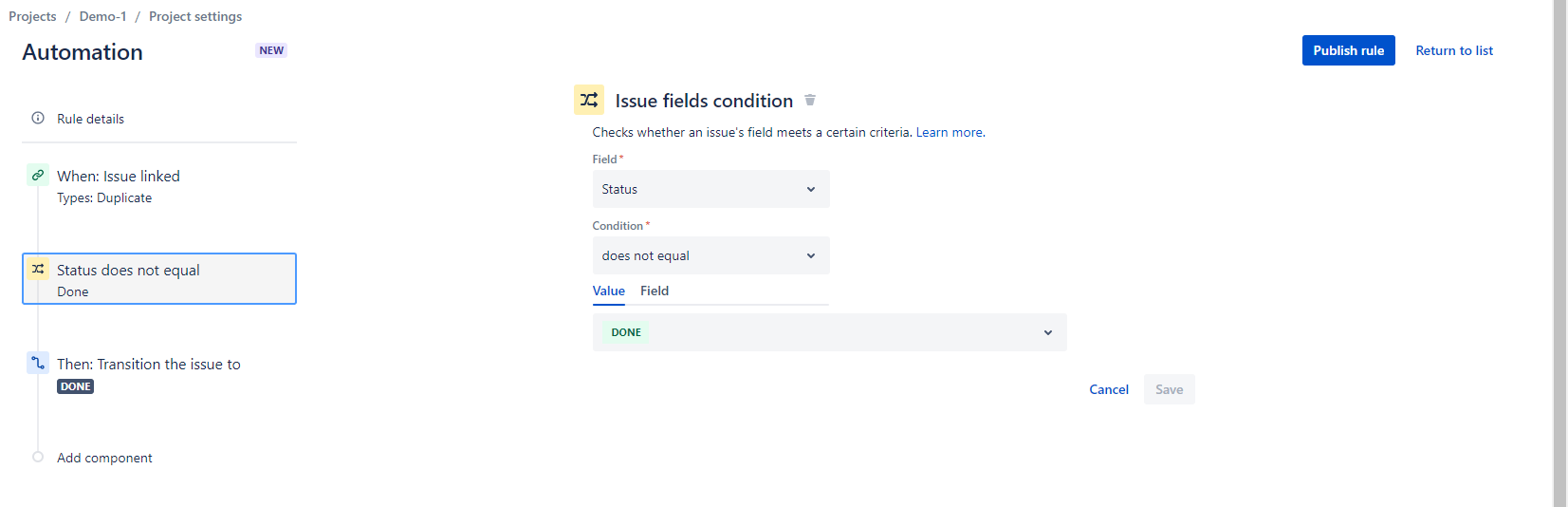The image size is (1568, 507).
Task: Click the green link icon for Issue linked trigger
Action: click(x=38, y=176)
